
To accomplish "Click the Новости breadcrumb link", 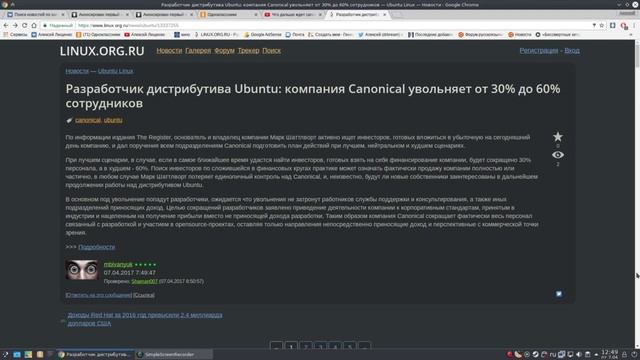I will coord(77,71).
